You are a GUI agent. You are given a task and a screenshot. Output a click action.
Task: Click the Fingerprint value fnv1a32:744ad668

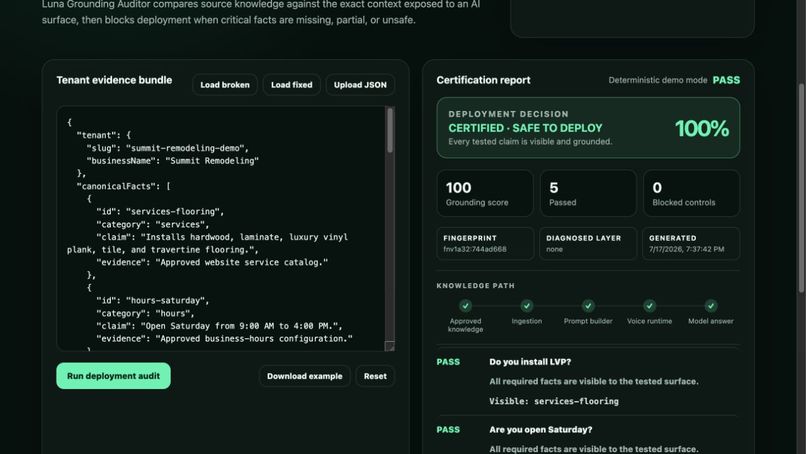(474, 249)
